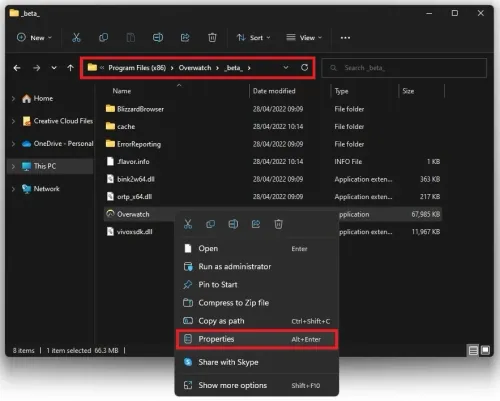Click the Delete icon in the context menu
This screenshot has height=401, width=500.
[x=278, y=224]
